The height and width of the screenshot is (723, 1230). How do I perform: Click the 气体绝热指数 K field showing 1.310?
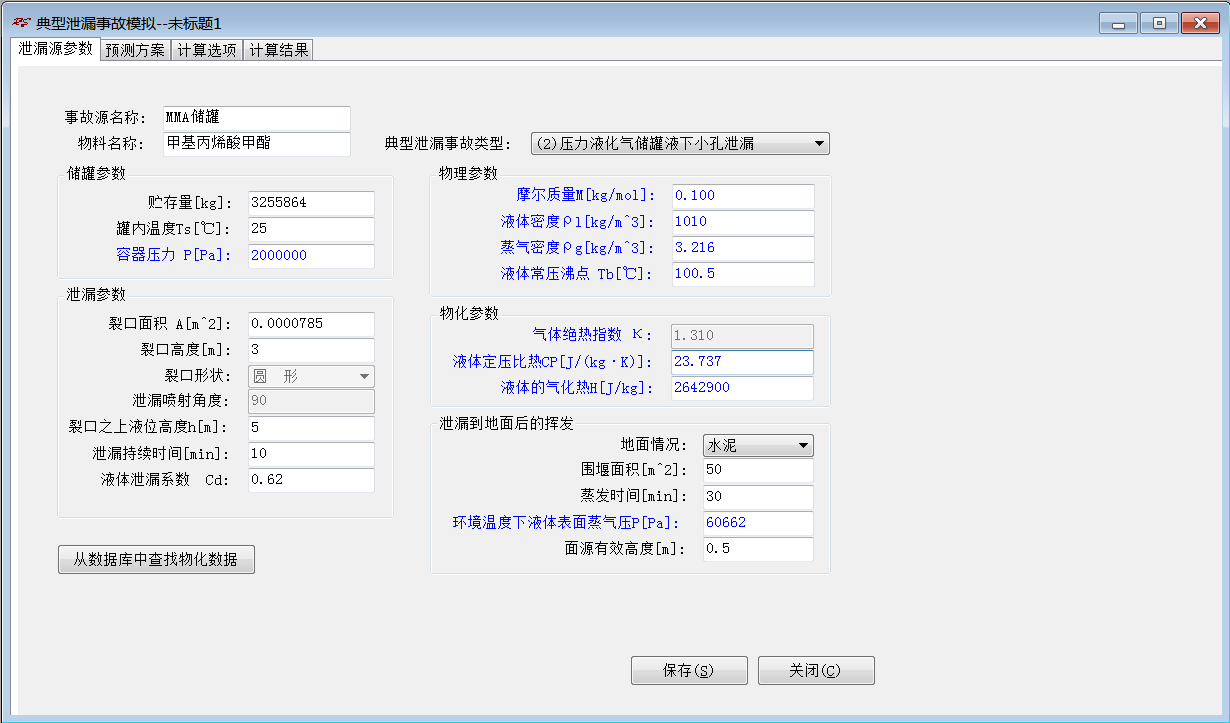point(743,336)
